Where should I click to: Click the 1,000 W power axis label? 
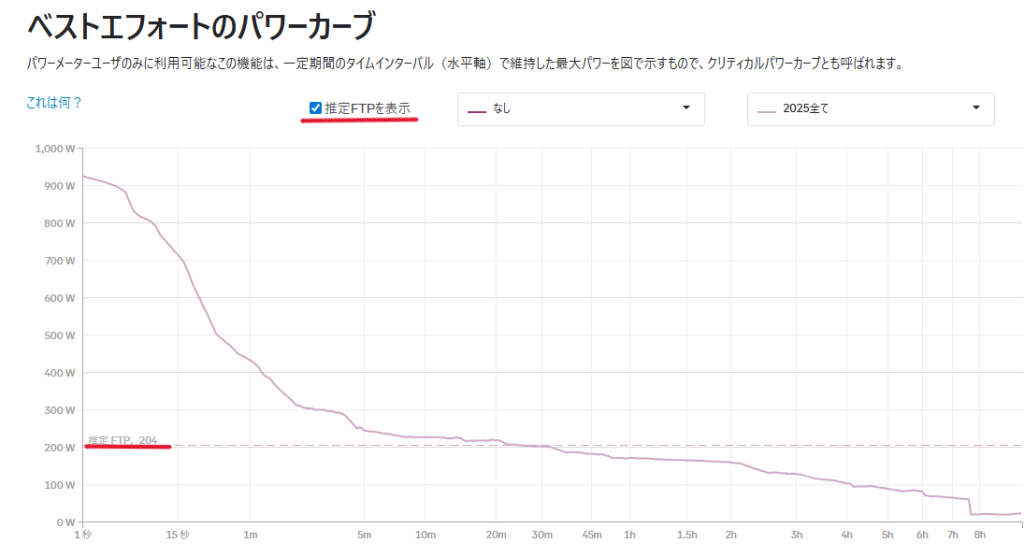click(55, 149)
